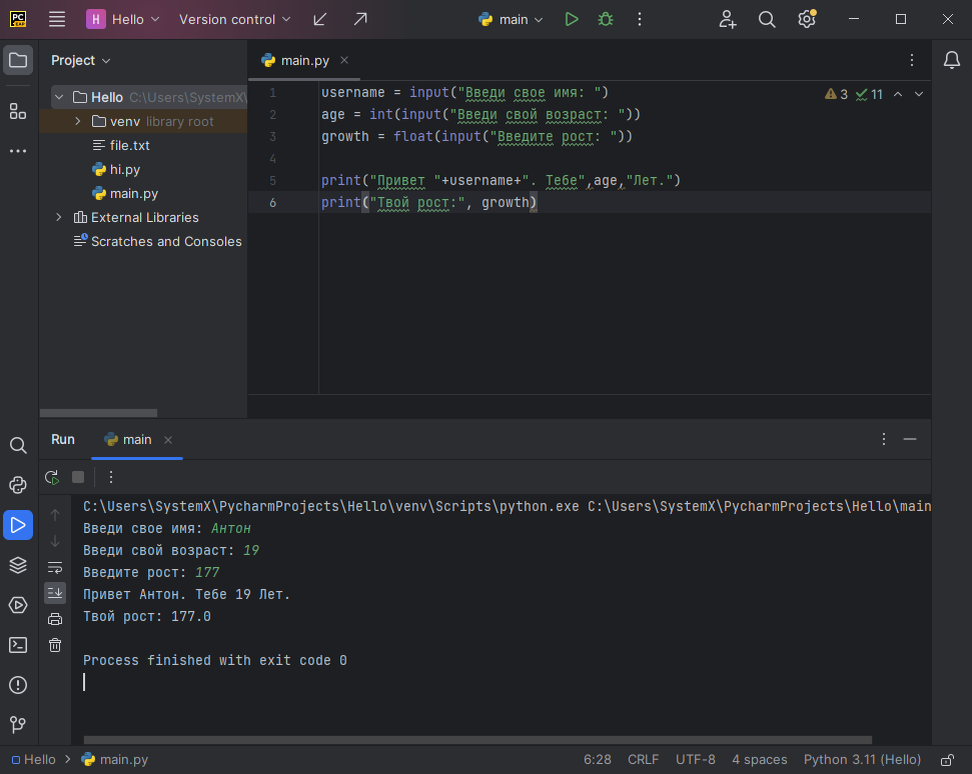Open the Notifications bell
The image size is (972, 774).
(952, 60)
